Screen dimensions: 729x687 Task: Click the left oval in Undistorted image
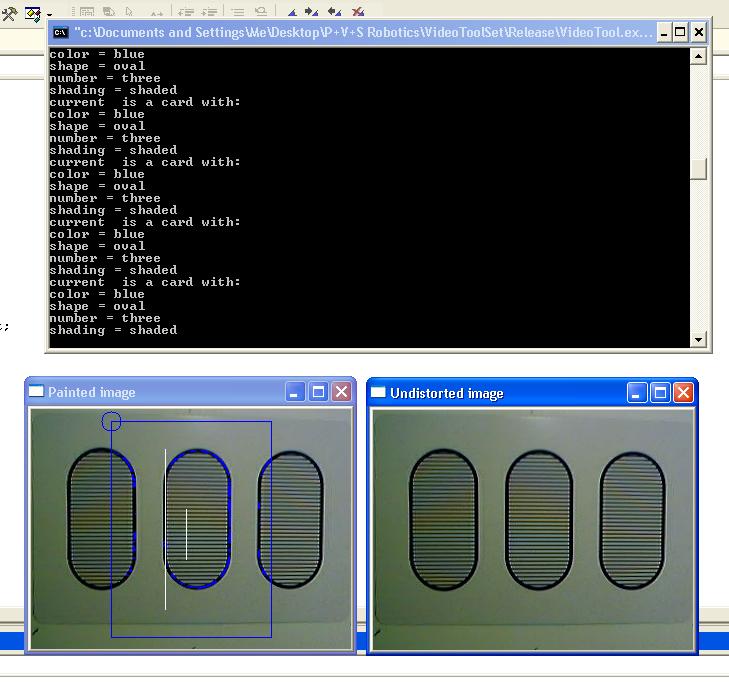pos(444,520)
